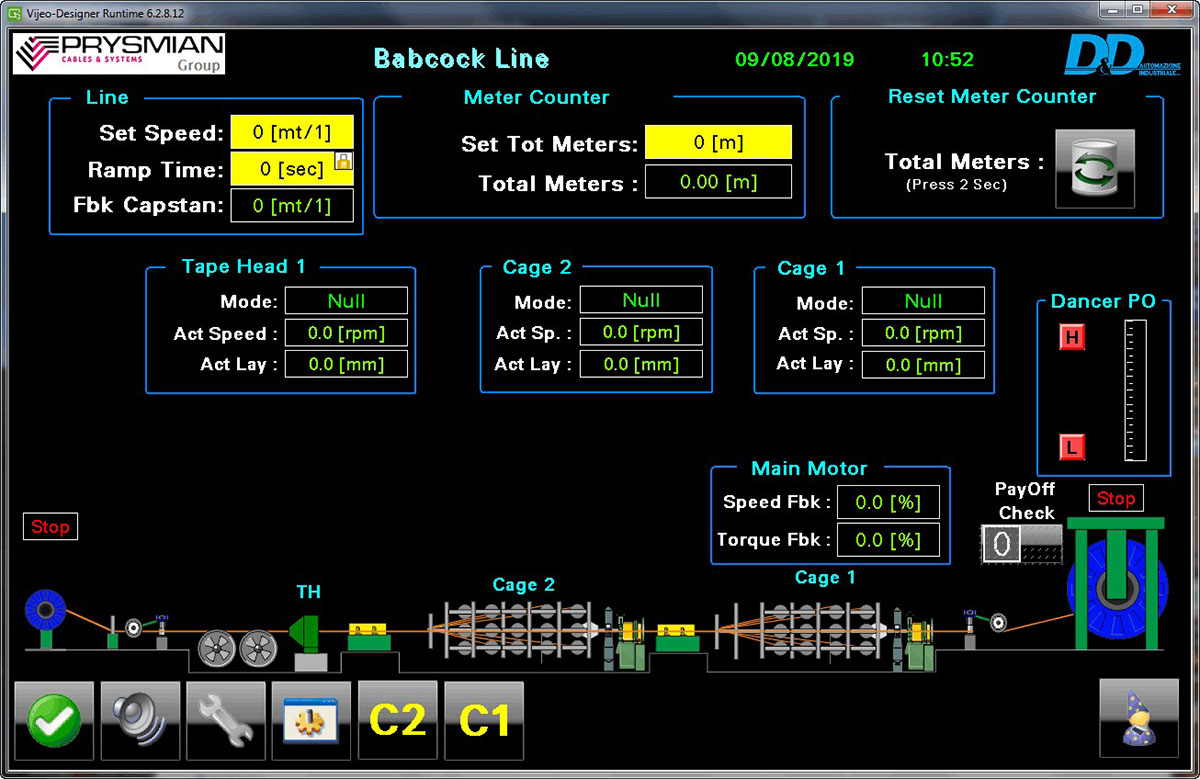Click the Dancer PO H indicator

pos(1072,338)
